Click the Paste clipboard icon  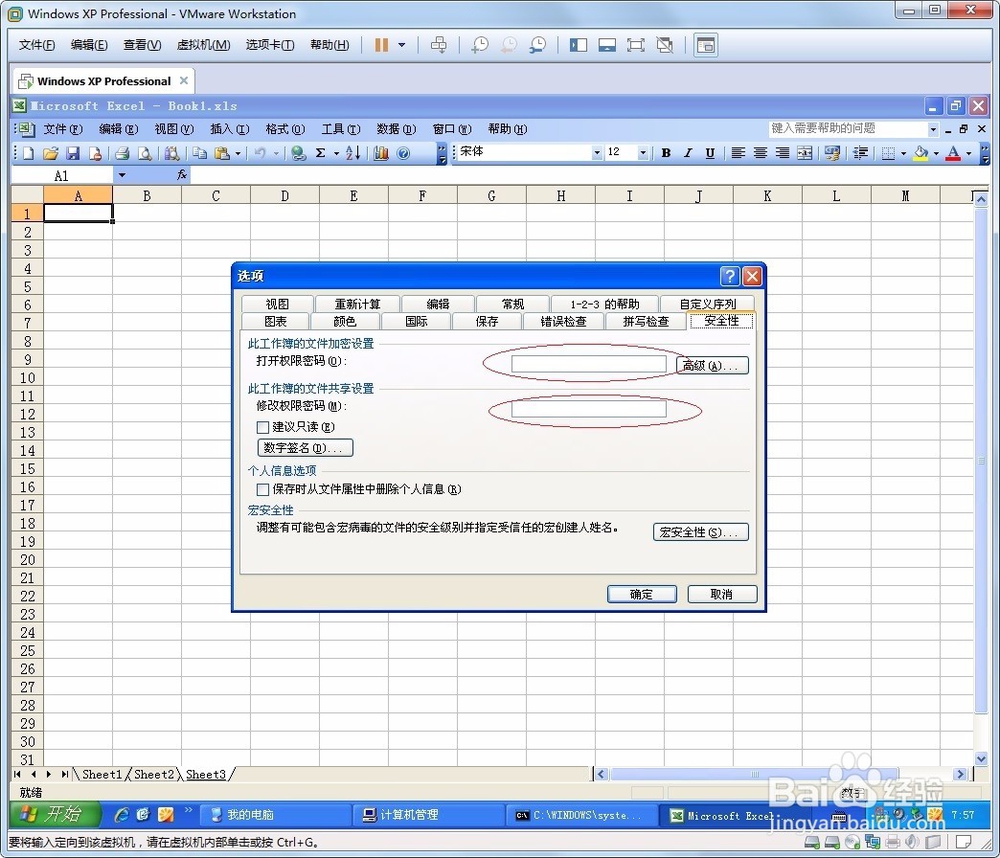[x=222, y=153]
